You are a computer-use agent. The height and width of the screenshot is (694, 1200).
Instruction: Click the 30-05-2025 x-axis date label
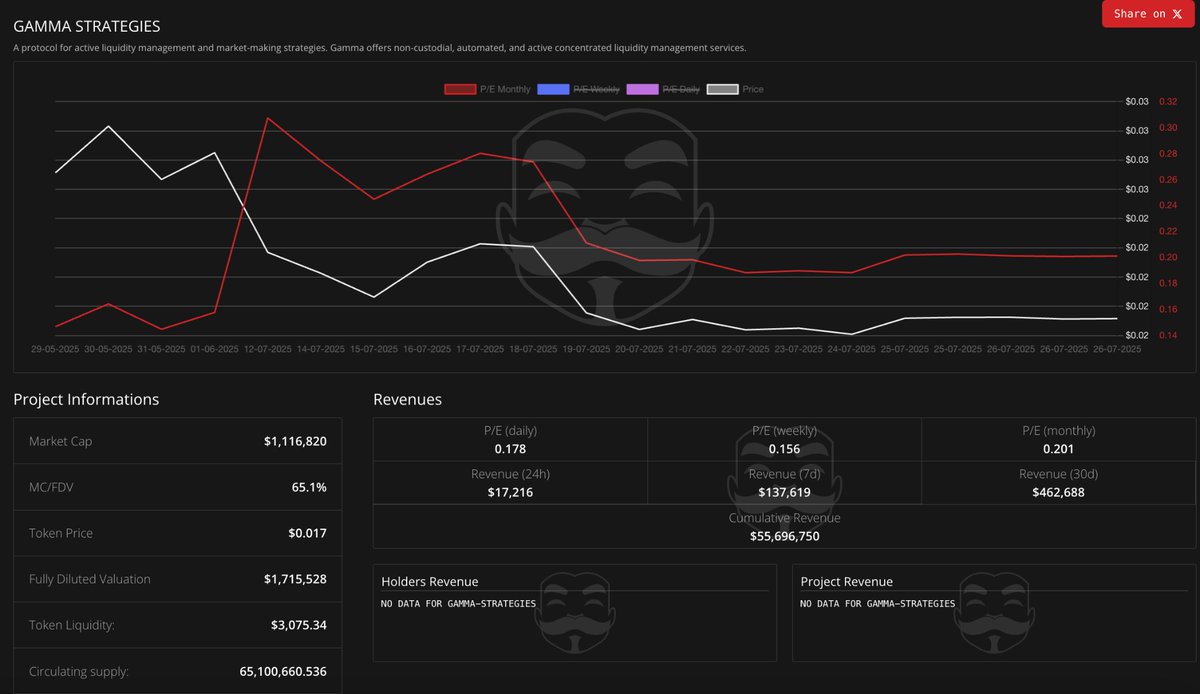tap(108, 349)
